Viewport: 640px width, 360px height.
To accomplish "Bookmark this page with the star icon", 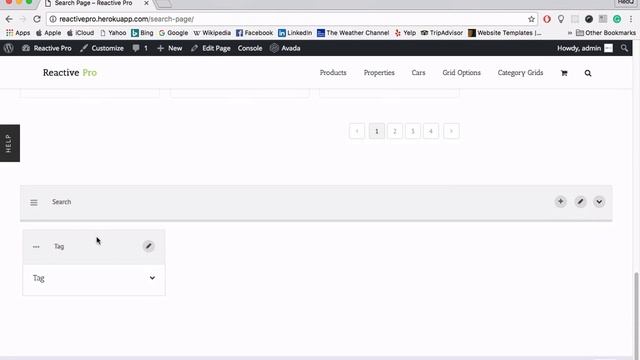I will 531,19.
